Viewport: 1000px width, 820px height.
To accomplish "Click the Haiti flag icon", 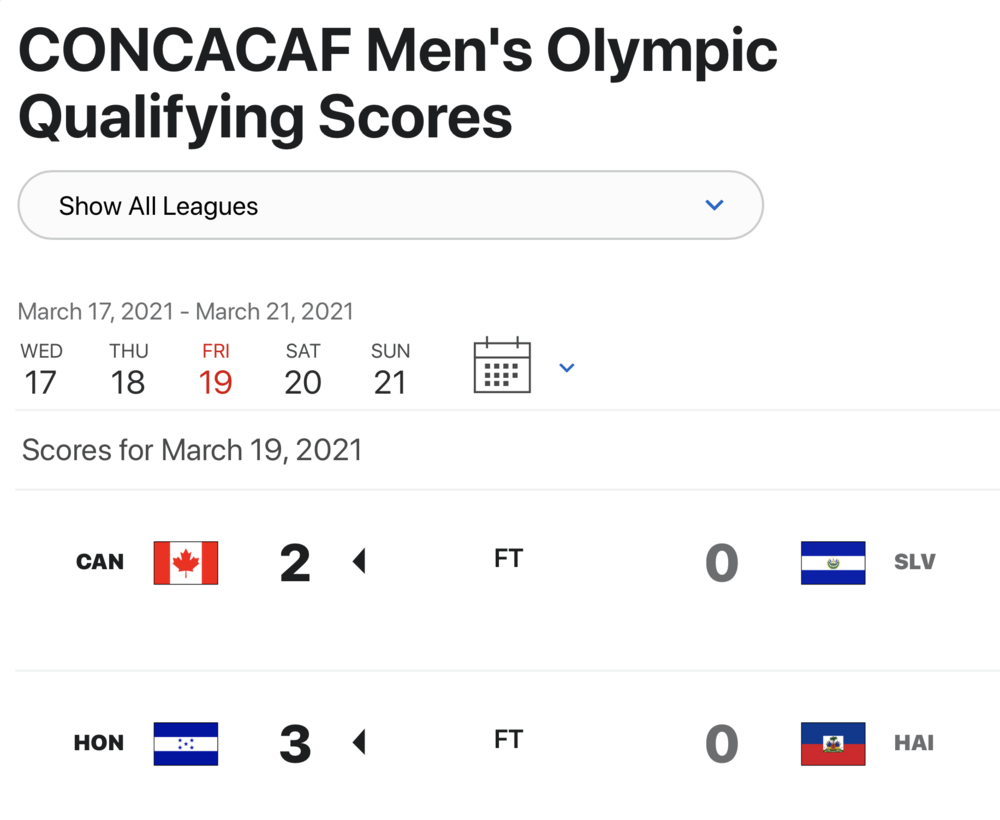I will [x=833, y=743].
